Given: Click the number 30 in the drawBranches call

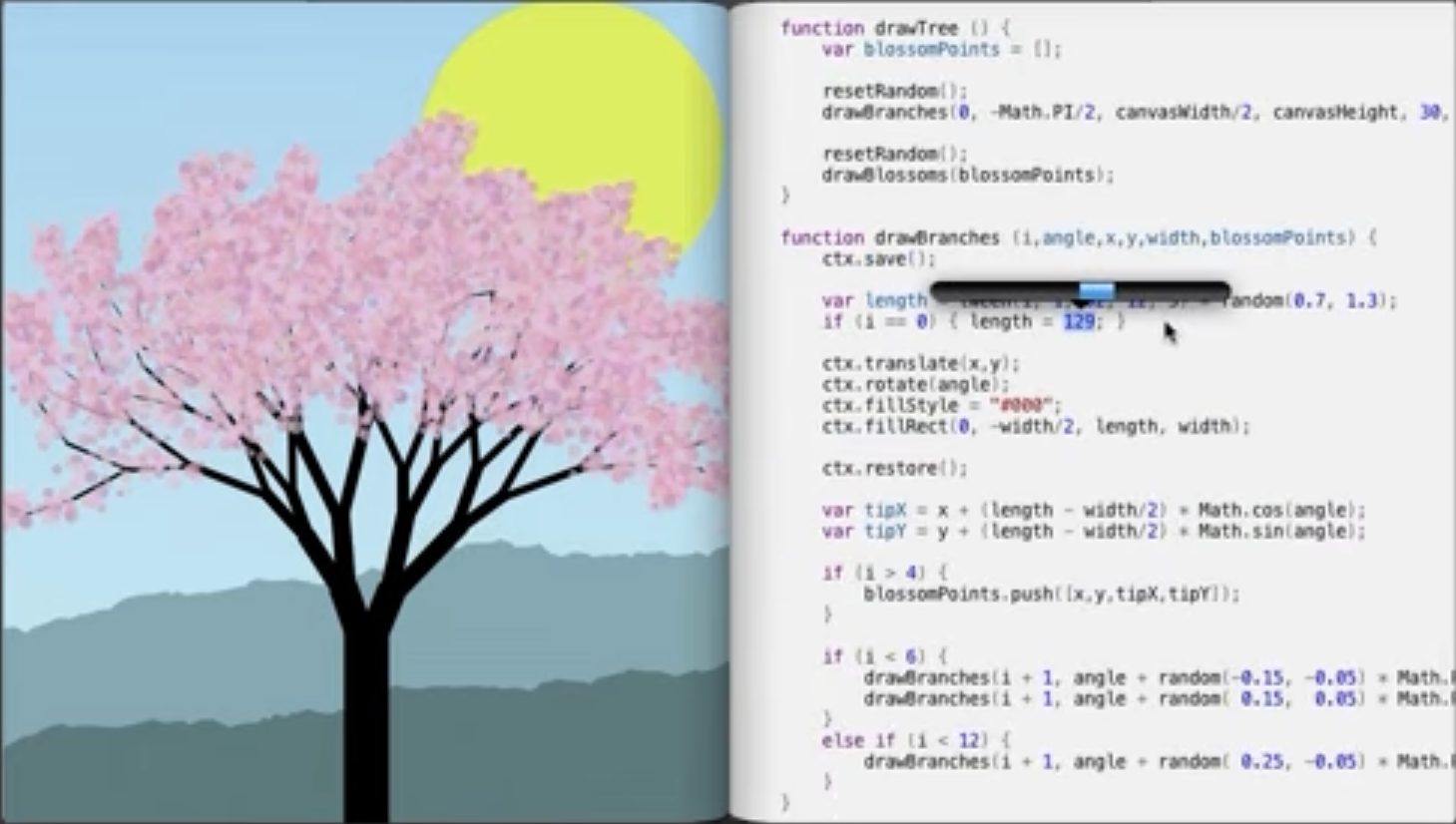Looking at the screenshot, I should tap(1431, 112).
